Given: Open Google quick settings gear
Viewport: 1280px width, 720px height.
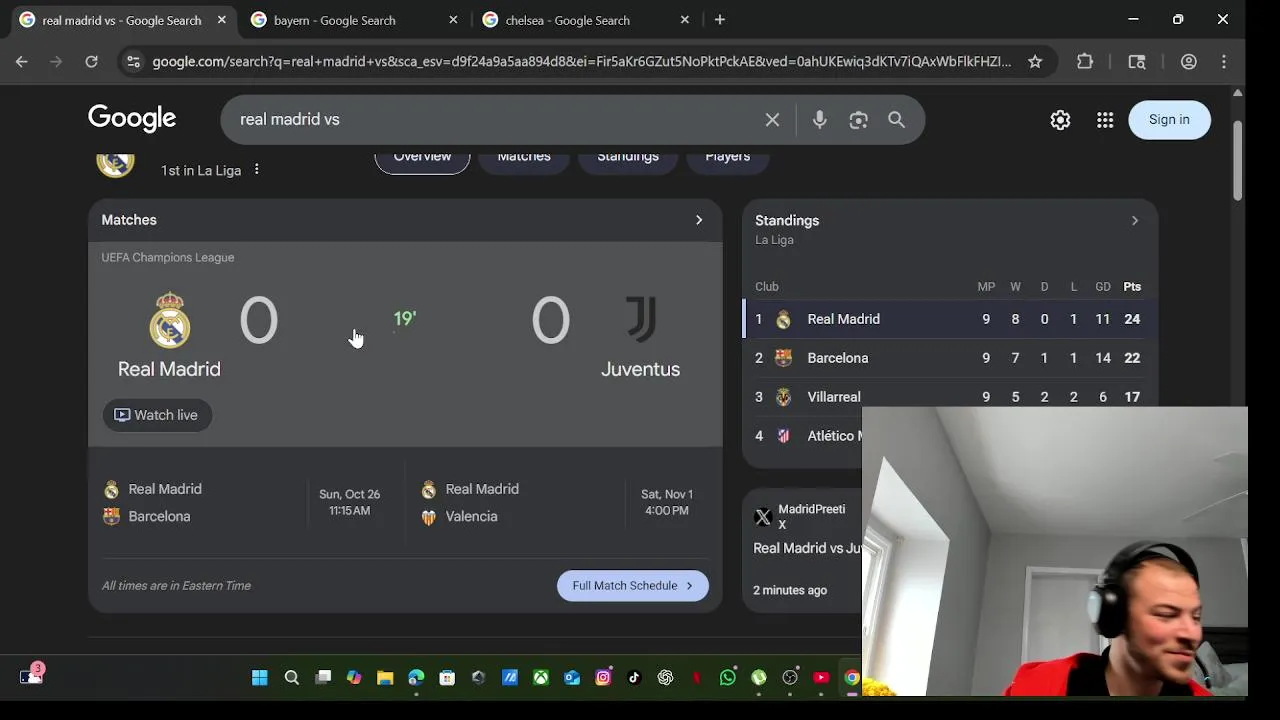Looking at the screenshot, I should tap(1060, 120).
